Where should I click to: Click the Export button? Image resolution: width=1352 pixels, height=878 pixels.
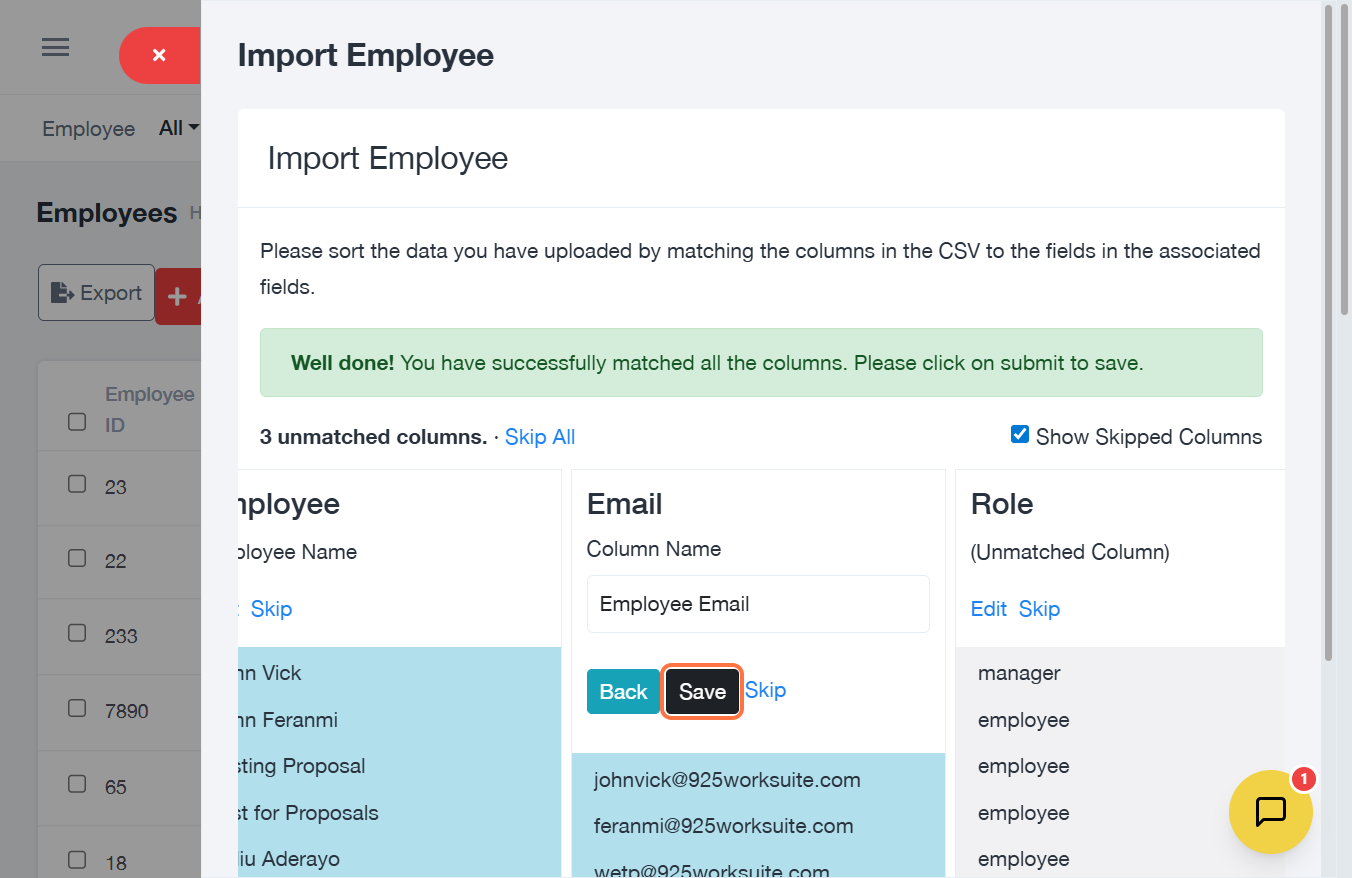[96, 293]
